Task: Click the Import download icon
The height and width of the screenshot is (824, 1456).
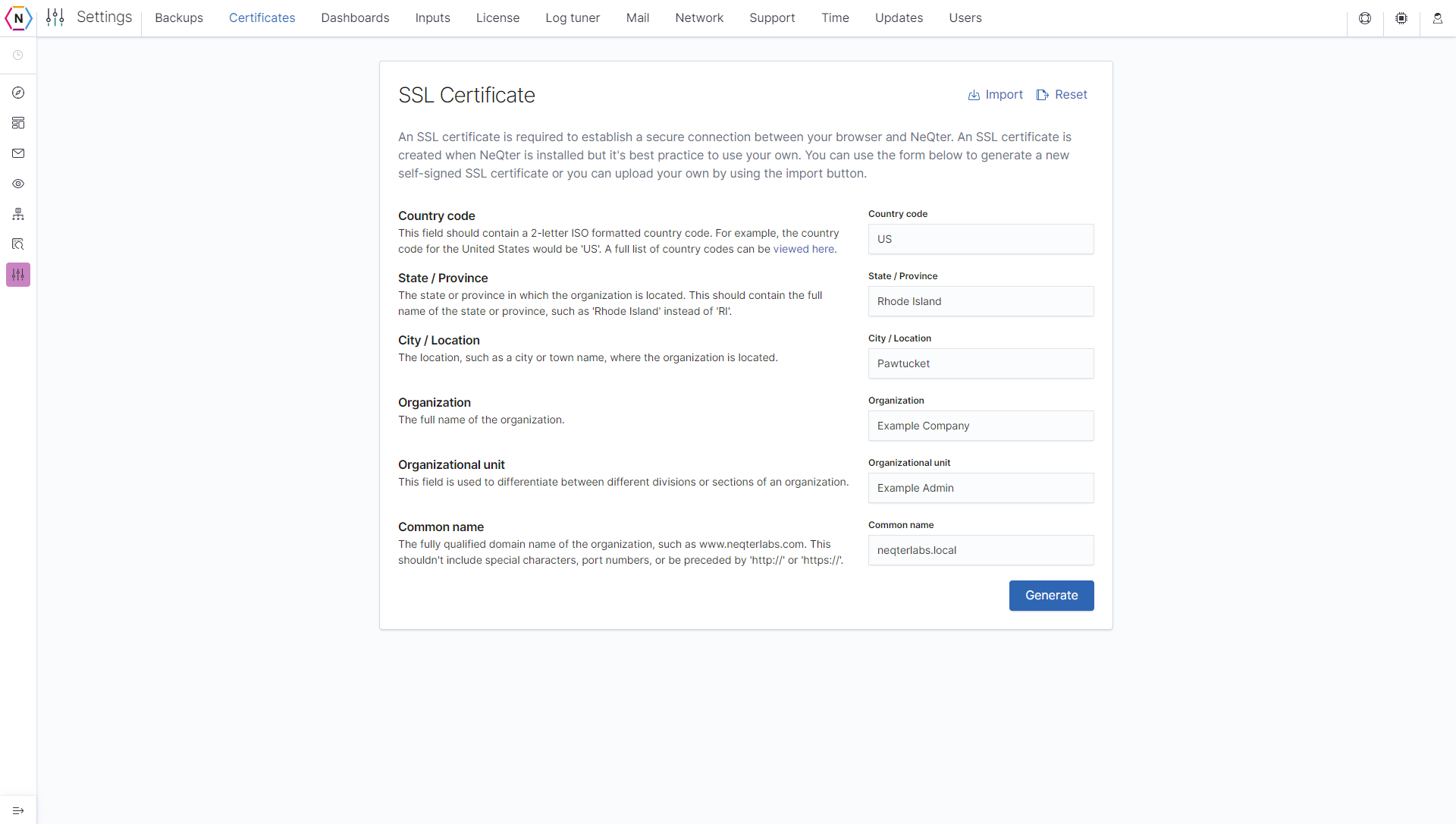Action: (x=974, y=95)
